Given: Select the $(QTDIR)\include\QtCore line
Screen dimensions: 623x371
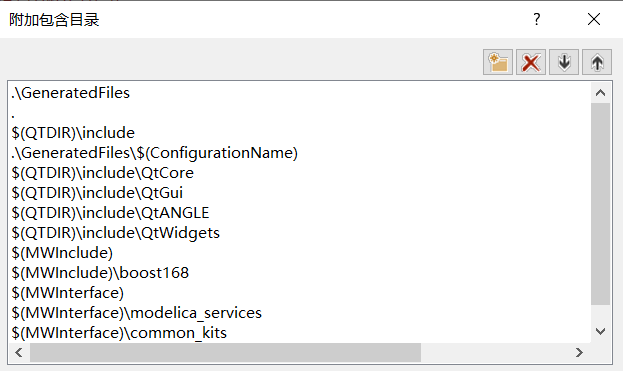Looking at the screenshot, I should (103, 173).
